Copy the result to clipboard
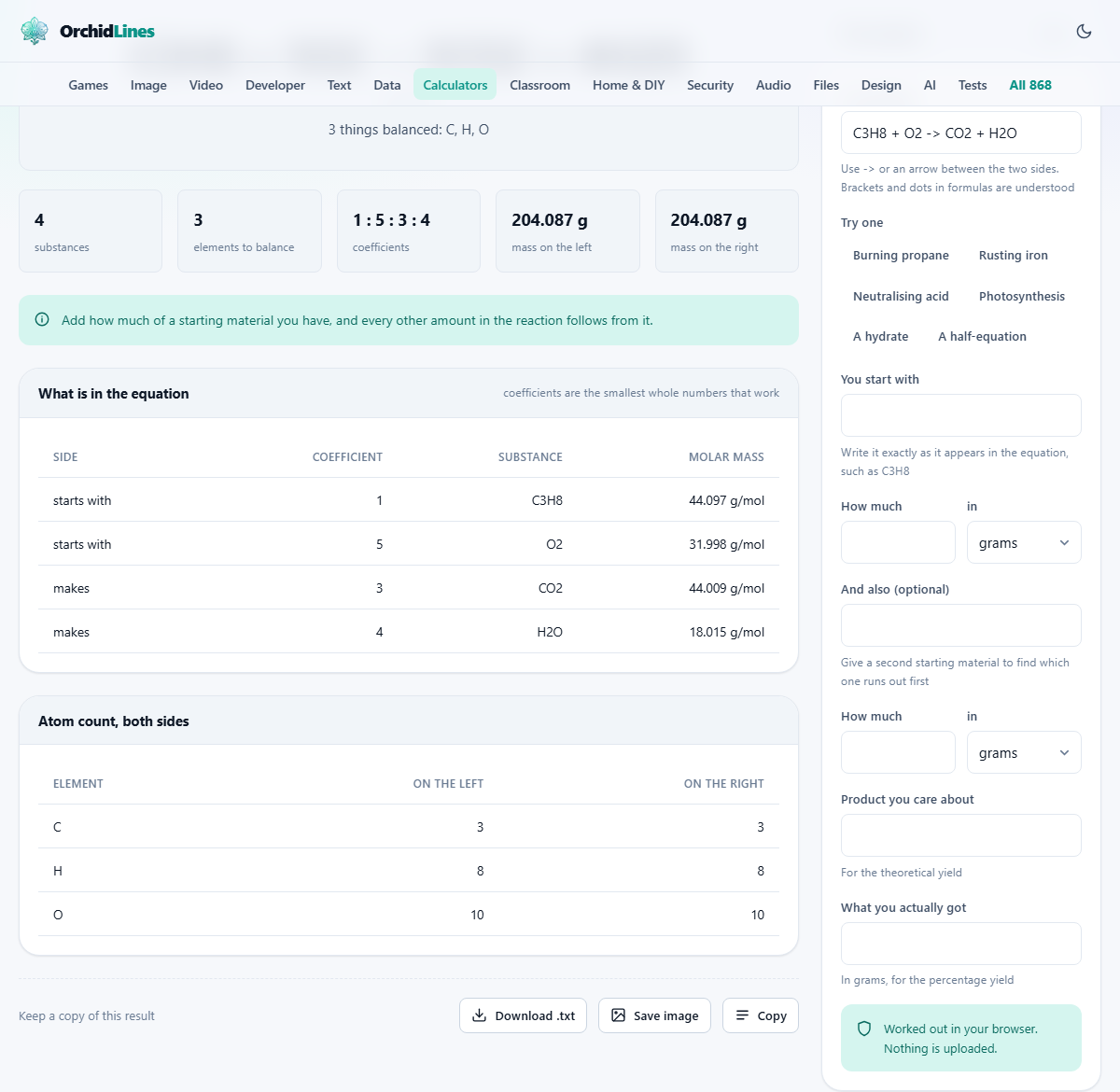The image size is (1120, 1092). tap(760, 1015)
